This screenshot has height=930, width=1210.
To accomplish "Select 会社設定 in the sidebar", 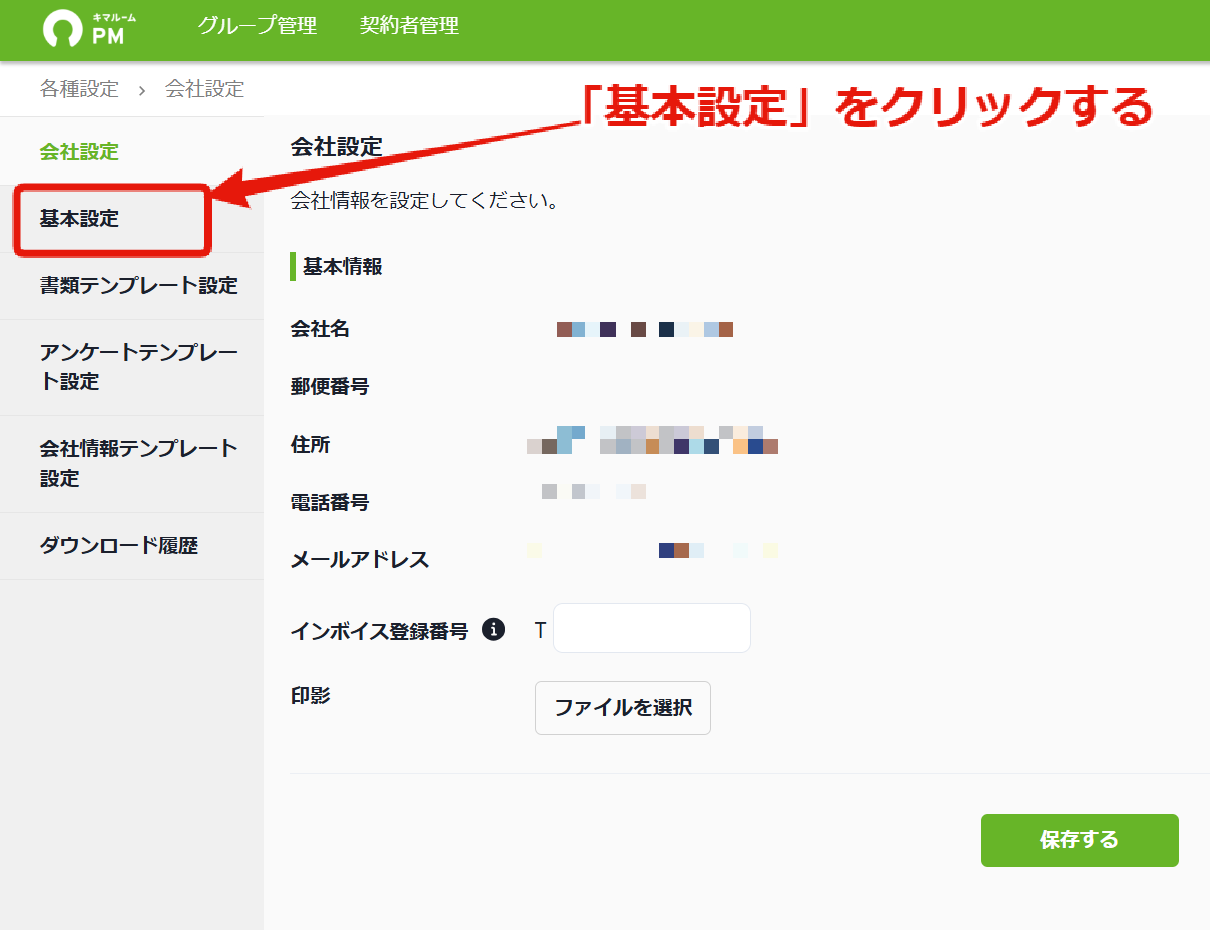I will [132, 151].
